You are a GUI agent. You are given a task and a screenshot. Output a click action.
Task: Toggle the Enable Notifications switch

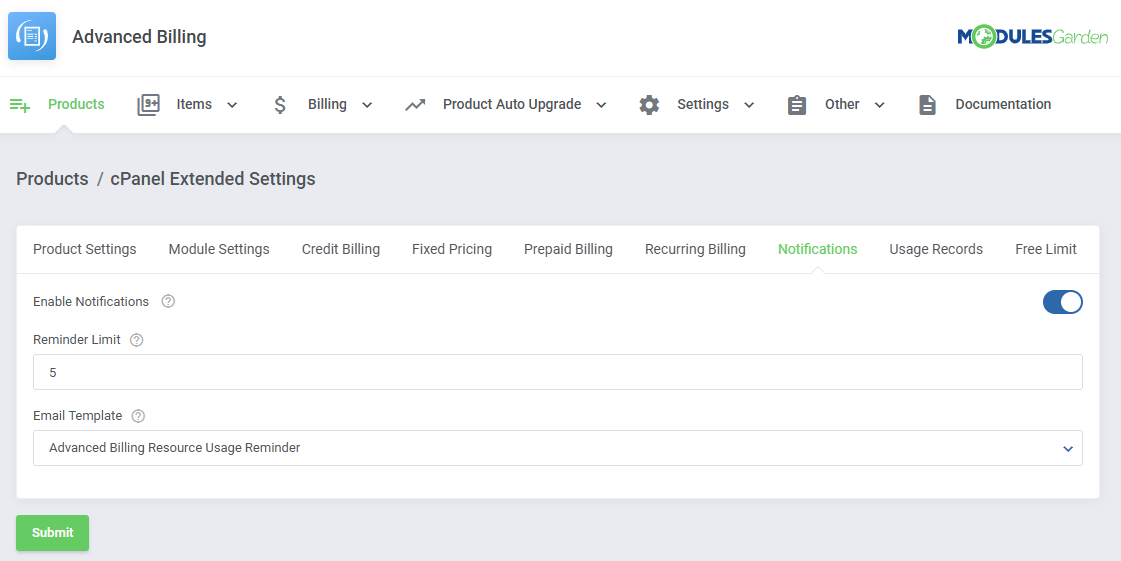1062,302
